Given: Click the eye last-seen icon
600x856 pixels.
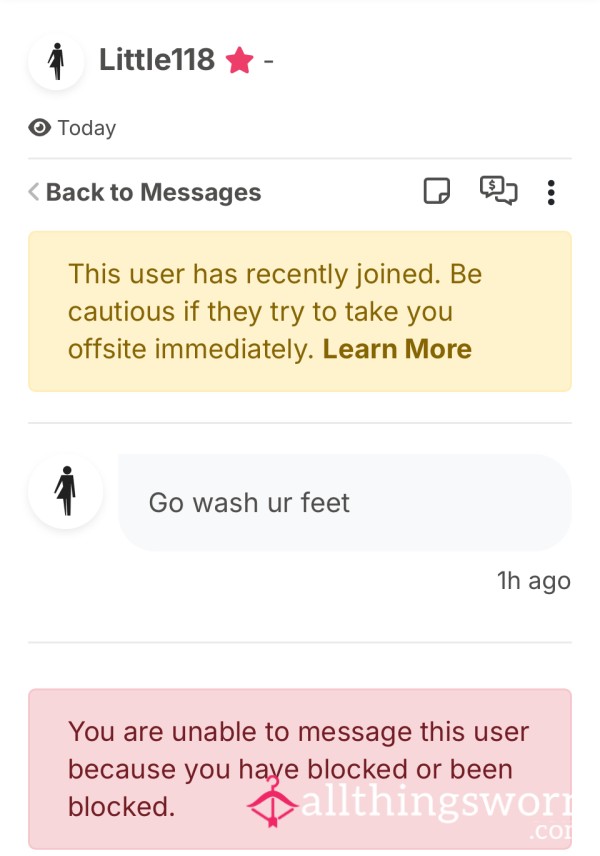Looking at the screenshot, I should pyautogui.click(x=39, y=128).
